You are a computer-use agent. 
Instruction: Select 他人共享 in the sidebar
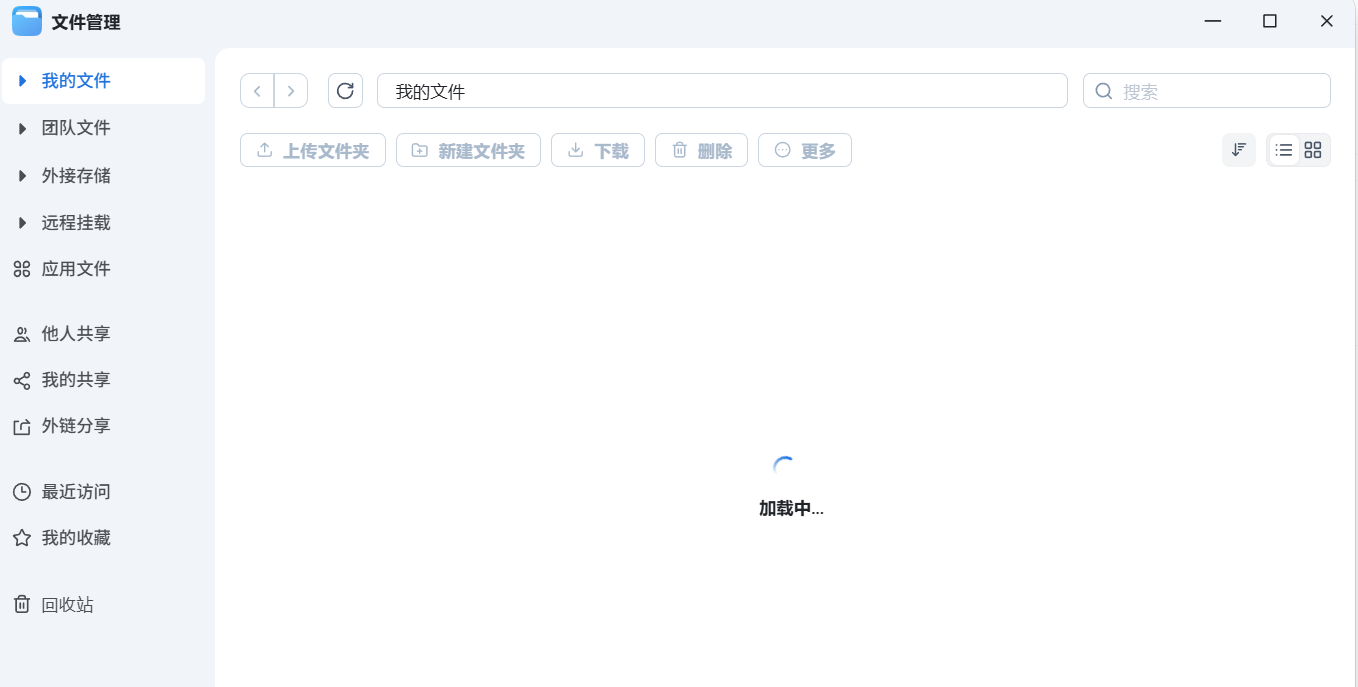75,333
